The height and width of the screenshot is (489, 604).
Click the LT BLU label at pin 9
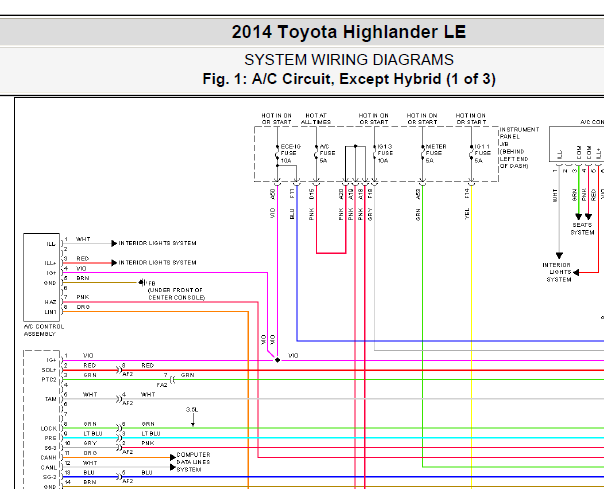click(93, 434)
